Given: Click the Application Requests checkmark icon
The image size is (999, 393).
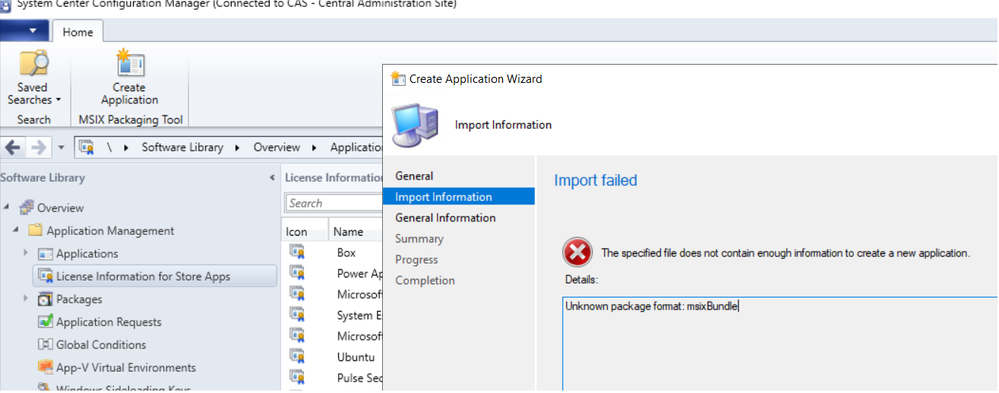Looking at the screenshot, I should coord(45,322).
